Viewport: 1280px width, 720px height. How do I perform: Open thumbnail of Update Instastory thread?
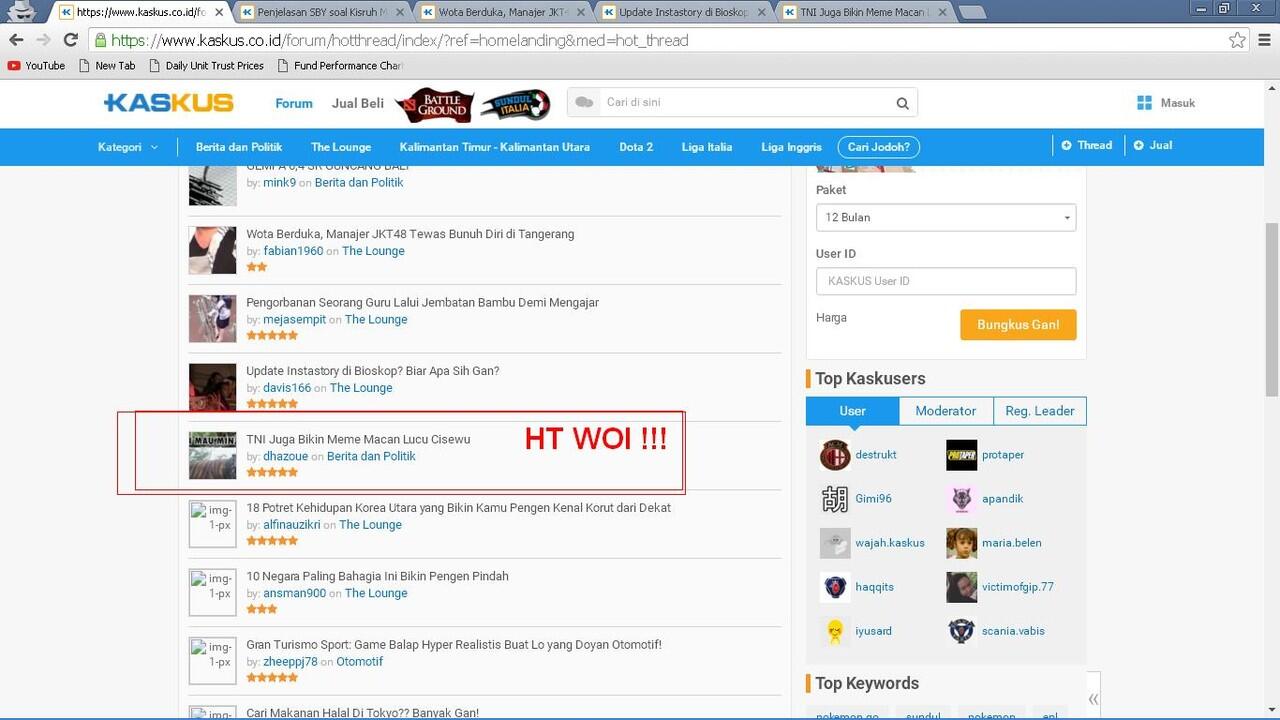213,387
